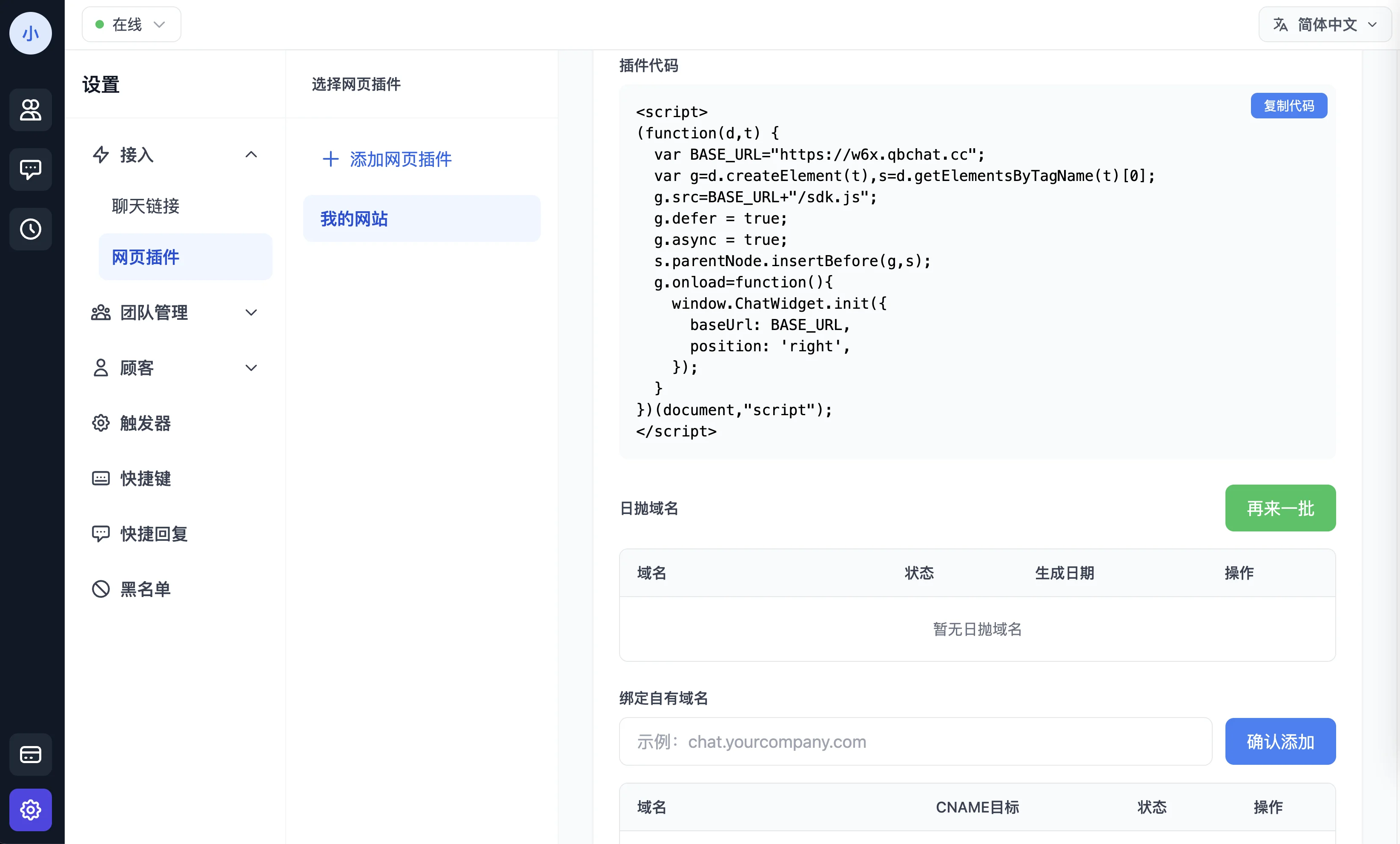The height and width of the screenshot is (844, 1400).
Task: Open 快捷键 keyboard shortcuts settings
Action: [145, 478]
